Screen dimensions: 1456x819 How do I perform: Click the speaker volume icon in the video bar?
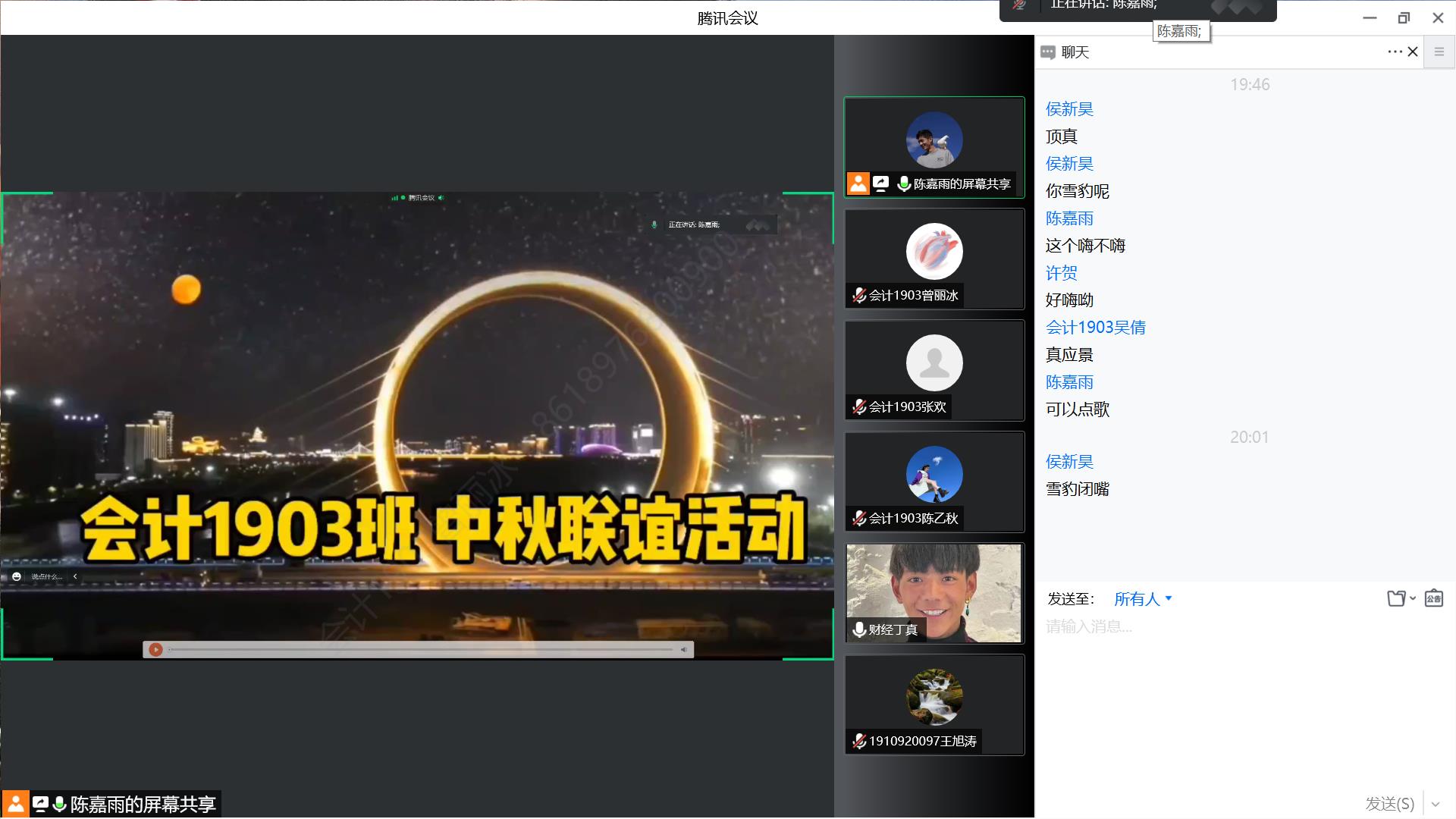coord(683,649)
